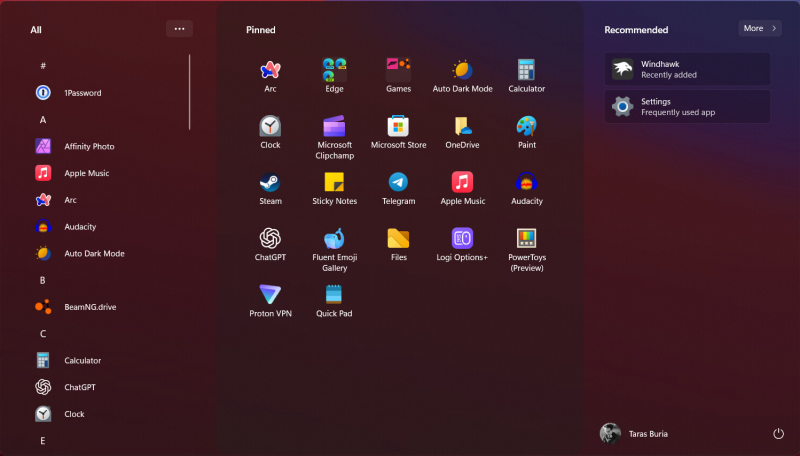Jump via the # letter header
Screen dimensions: 800x456
pyautogui.click(x=43, y=66)
